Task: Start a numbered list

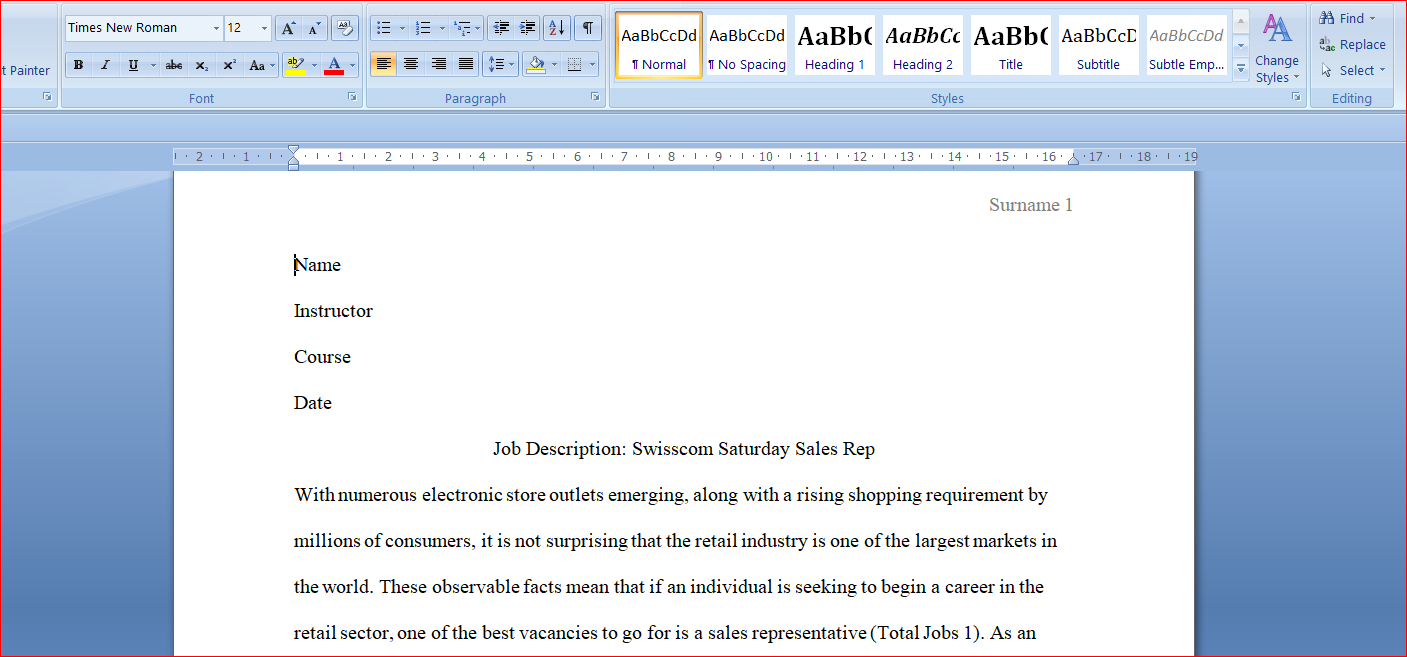Action: tap(423, 28)
